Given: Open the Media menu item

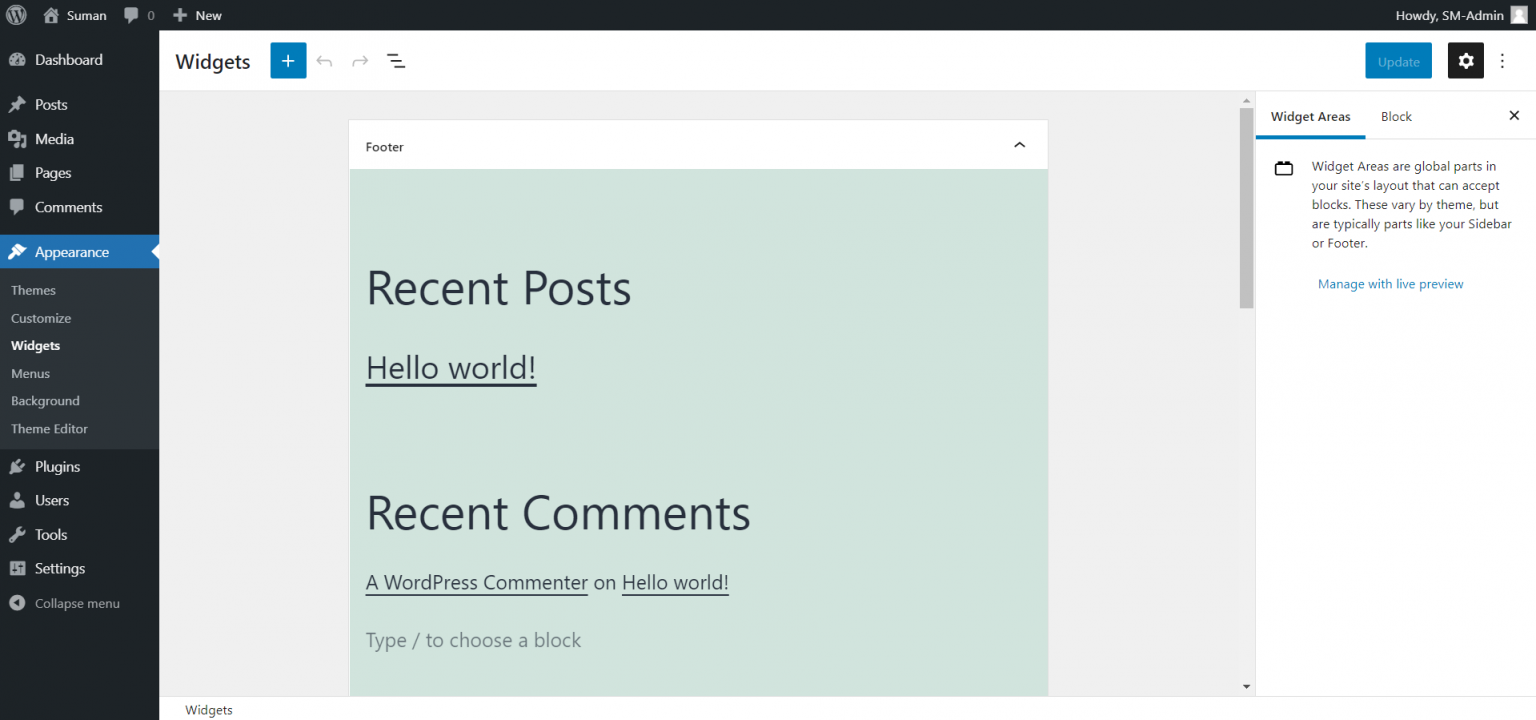Looking at the screenshot, I should pyautogui.click(x=79, y=139).
